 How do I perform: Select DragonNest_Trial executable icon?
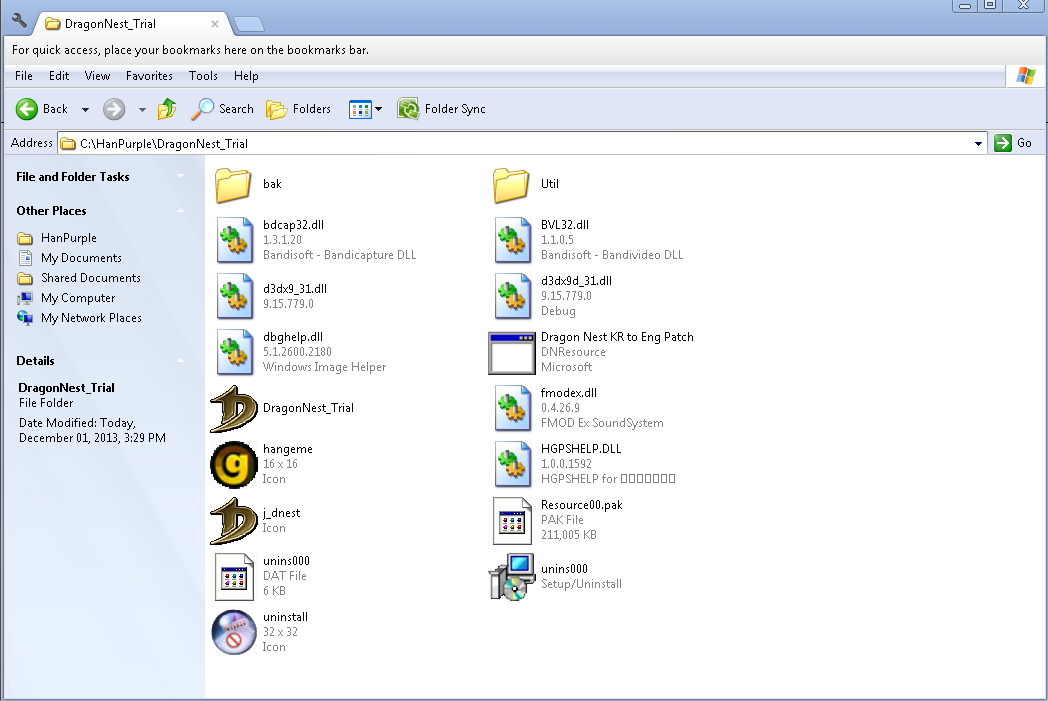click(234, 408)
